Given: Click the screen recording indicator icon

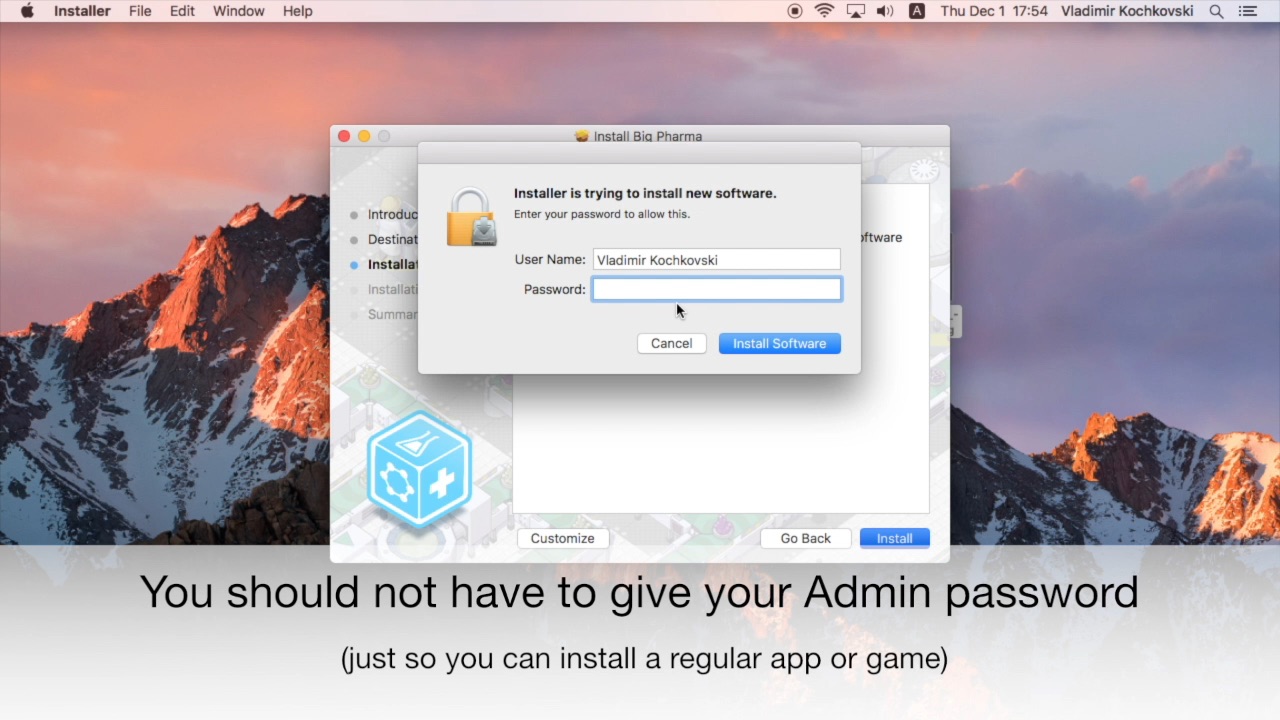Looking at the screenshot, I should click(793, 11).
